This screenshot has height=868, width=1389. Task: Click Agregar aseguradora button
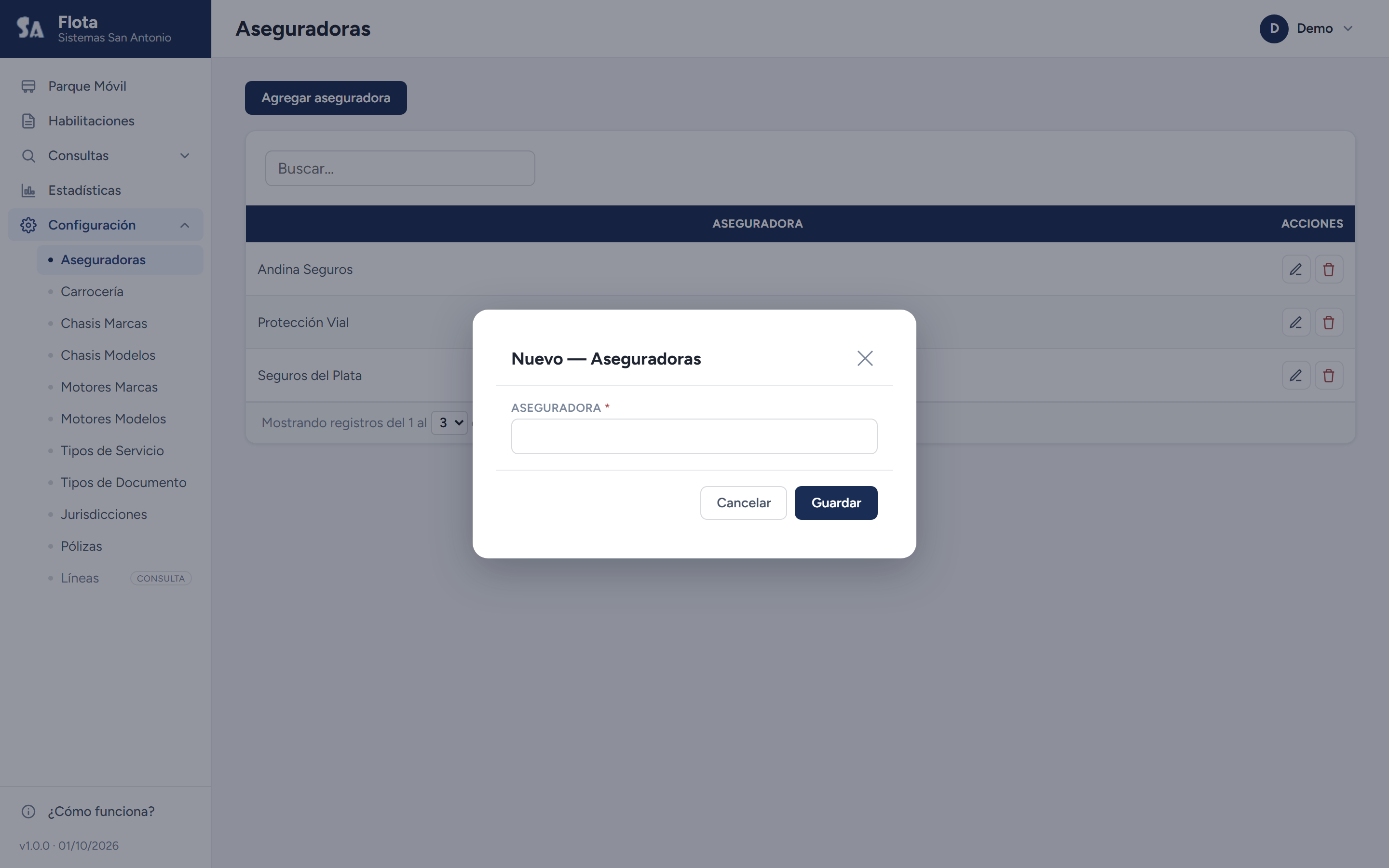[x=326, y=97]
